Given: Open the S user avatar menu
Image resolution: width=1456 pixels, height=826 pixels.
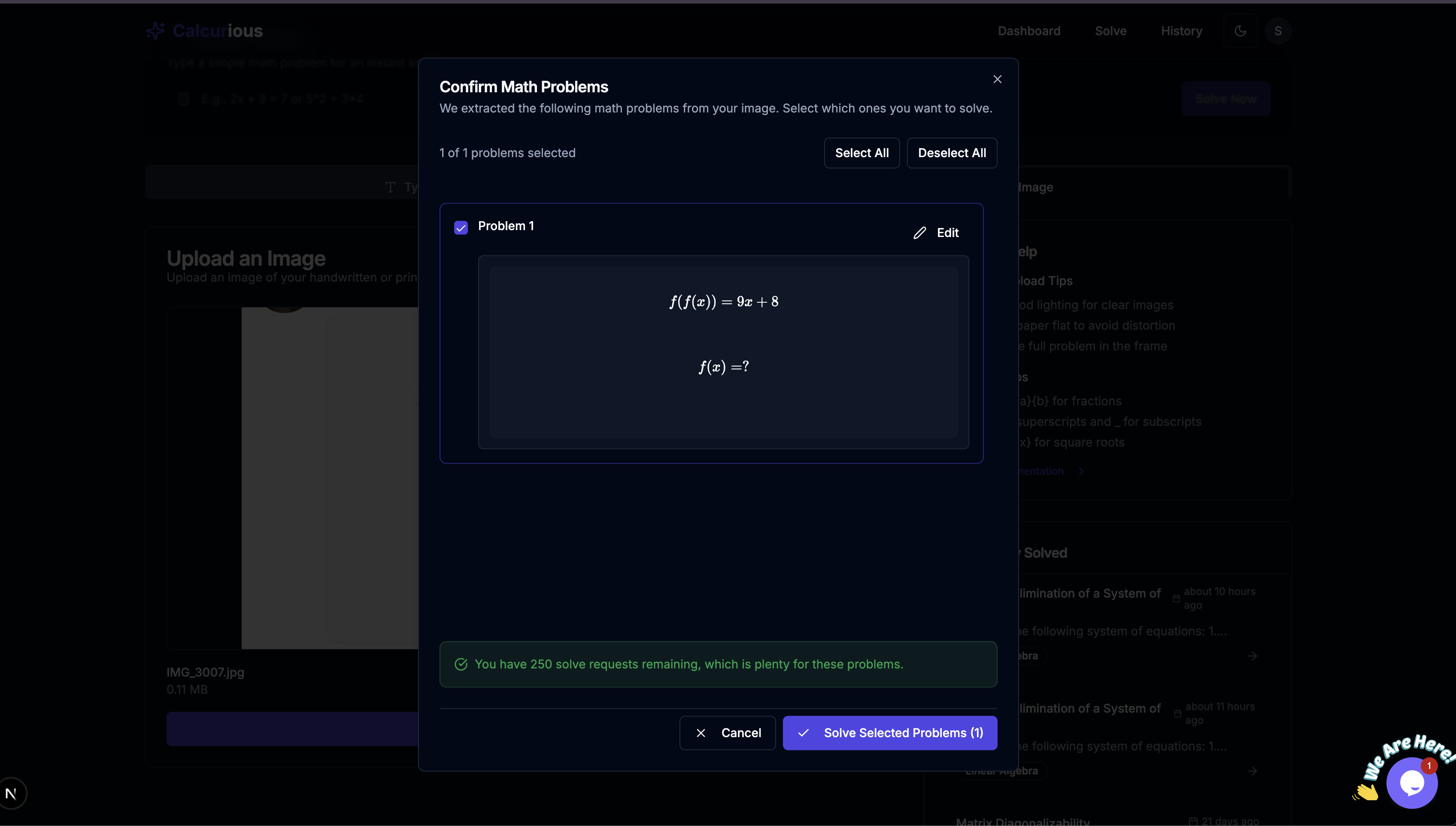Looking at the screenshot, I should pyautogui.click(x=1277, y=31).
